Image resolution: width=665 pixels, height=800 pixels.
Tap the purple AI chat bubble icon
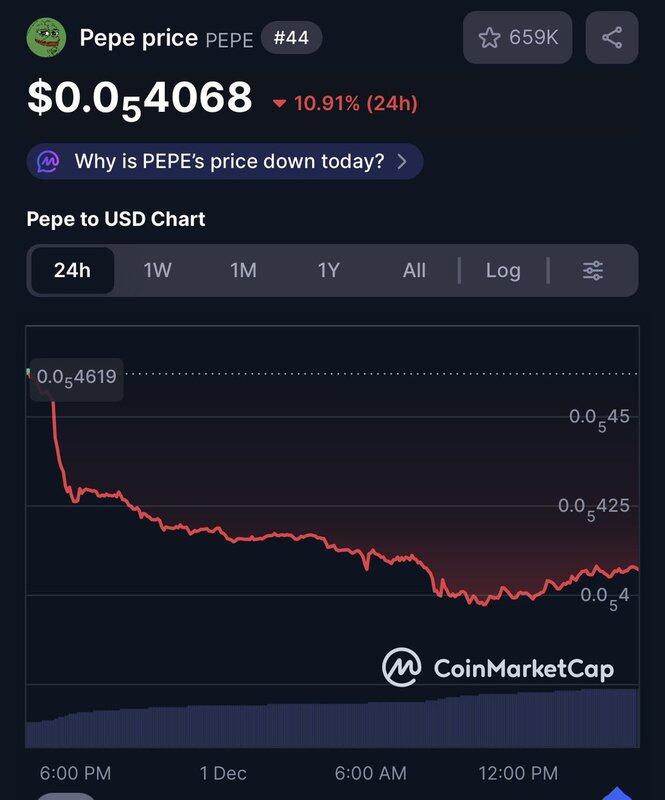click(x=49, y=161)
